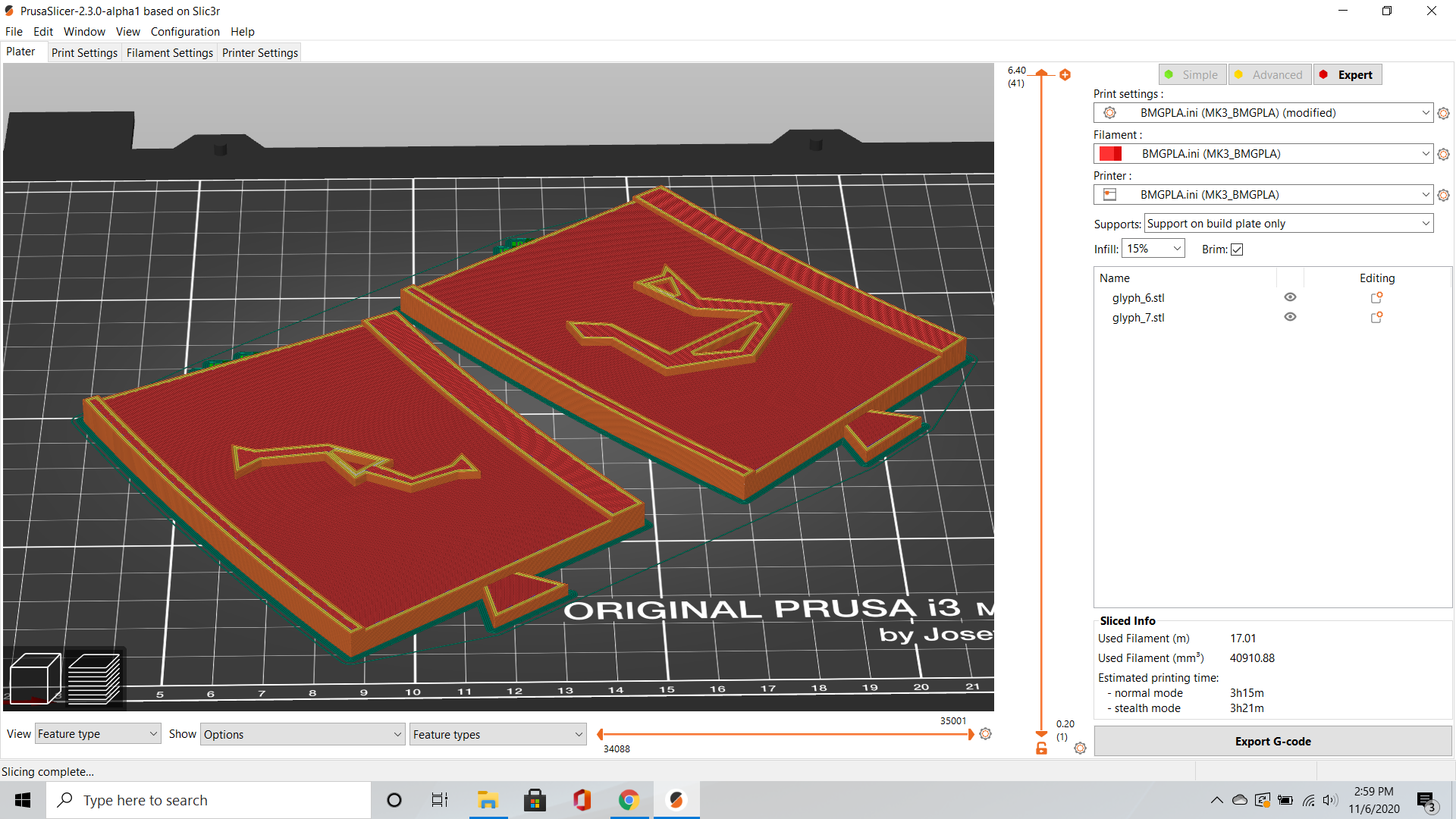Click the Export G-code button
This screenshot has width=1456, height=819.
coord(1272,741)
